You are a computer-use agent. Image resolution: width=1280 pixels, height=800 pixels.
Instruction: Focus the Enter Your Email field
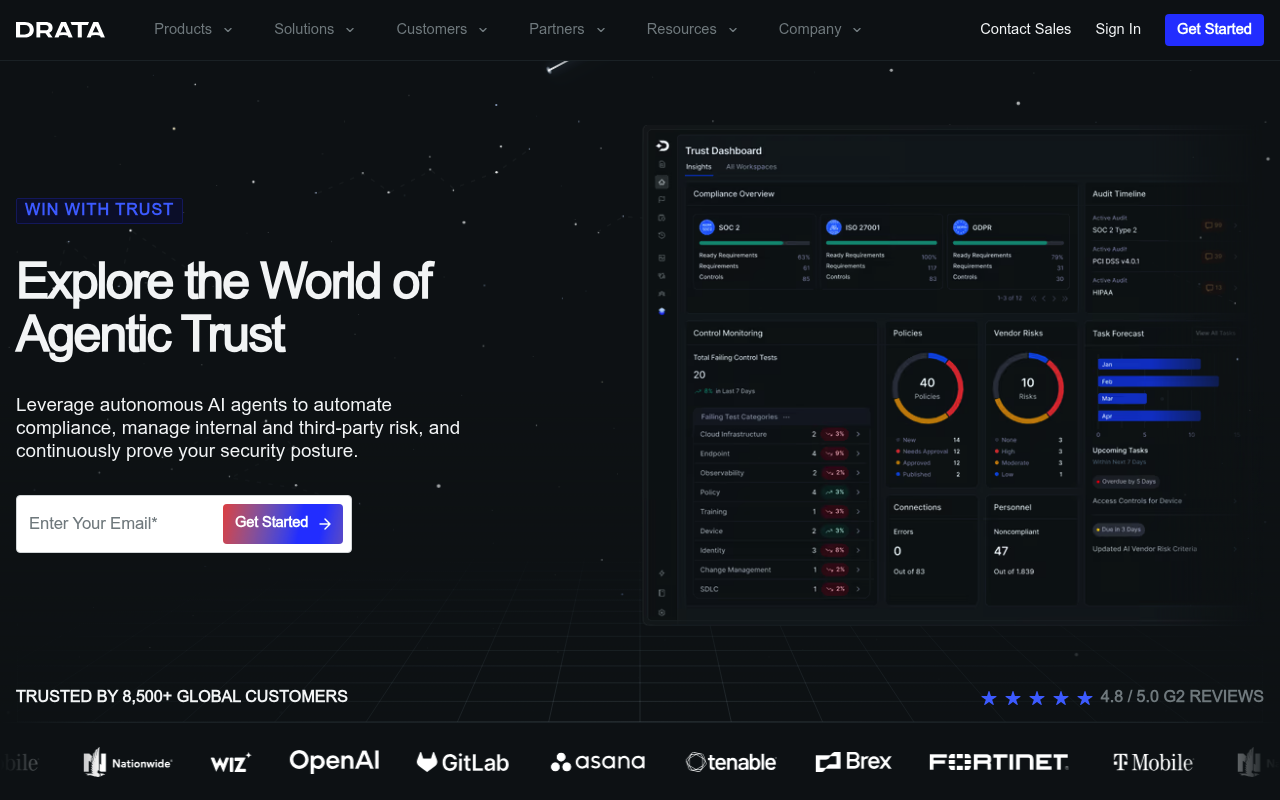(120, 524)
